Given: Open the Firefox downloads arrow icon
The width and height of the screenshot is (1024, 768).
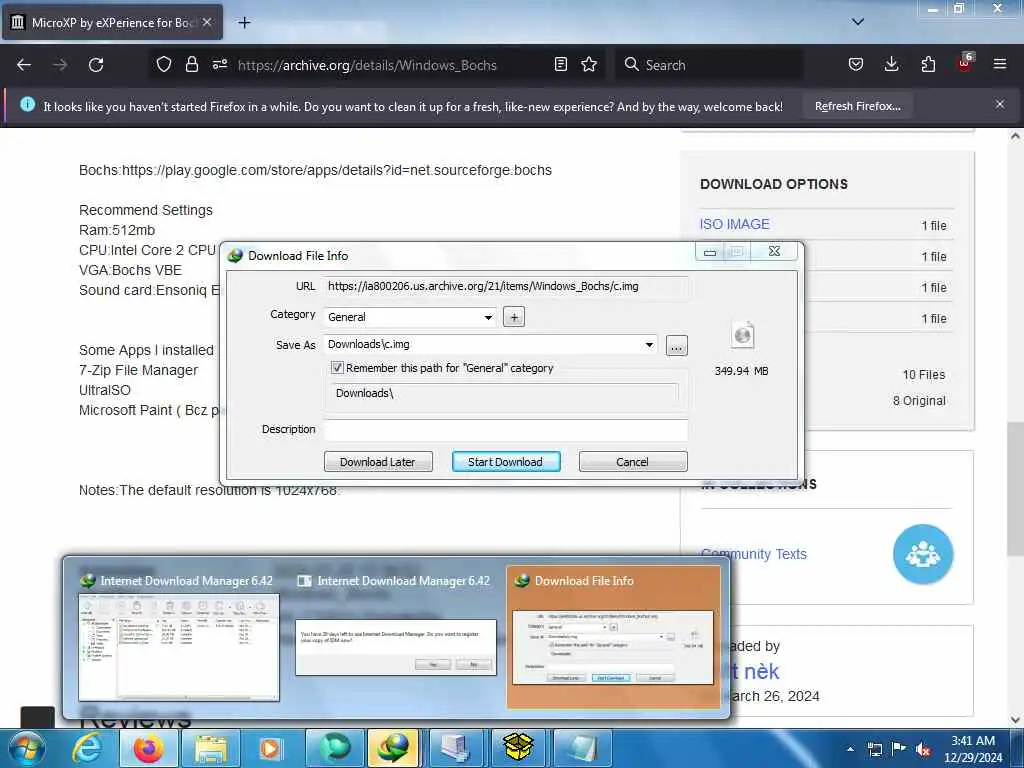Looking at the screenshot, I should click(891, 65).
